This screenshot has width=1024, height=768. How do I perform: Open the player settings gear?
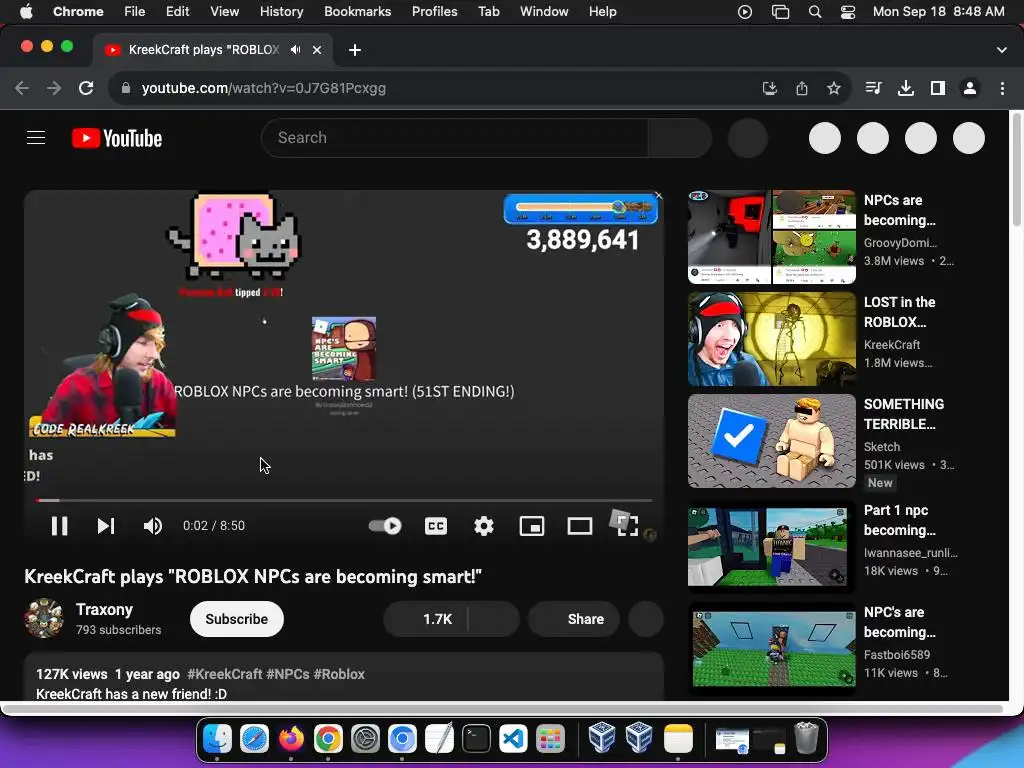click(x=484, y=526)
